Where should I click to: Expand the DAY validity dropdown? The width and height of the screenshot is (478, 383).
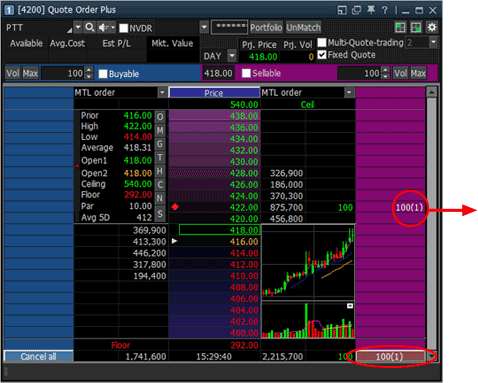tap(232, 56)
